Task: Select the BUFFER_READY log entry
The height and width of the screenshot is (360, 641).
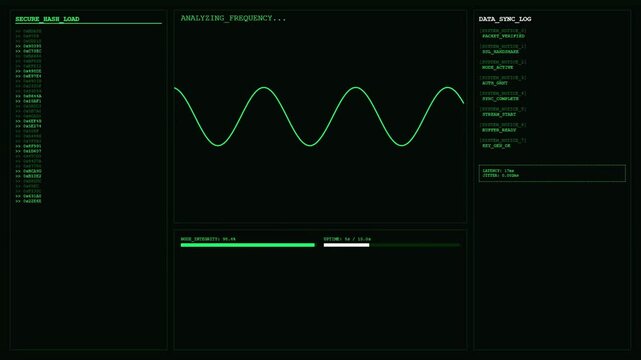Action: [x=499, y=130]
